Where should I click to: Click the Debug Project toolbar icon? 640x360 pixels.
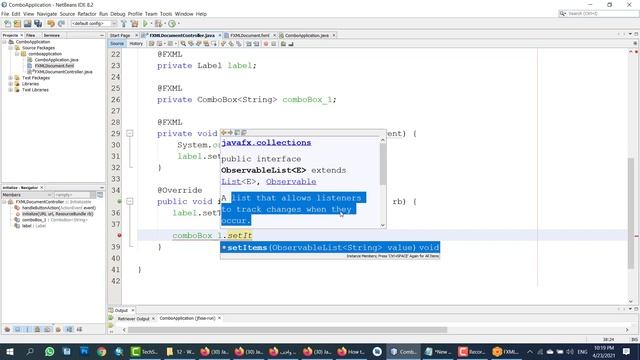tap(158, 24)
